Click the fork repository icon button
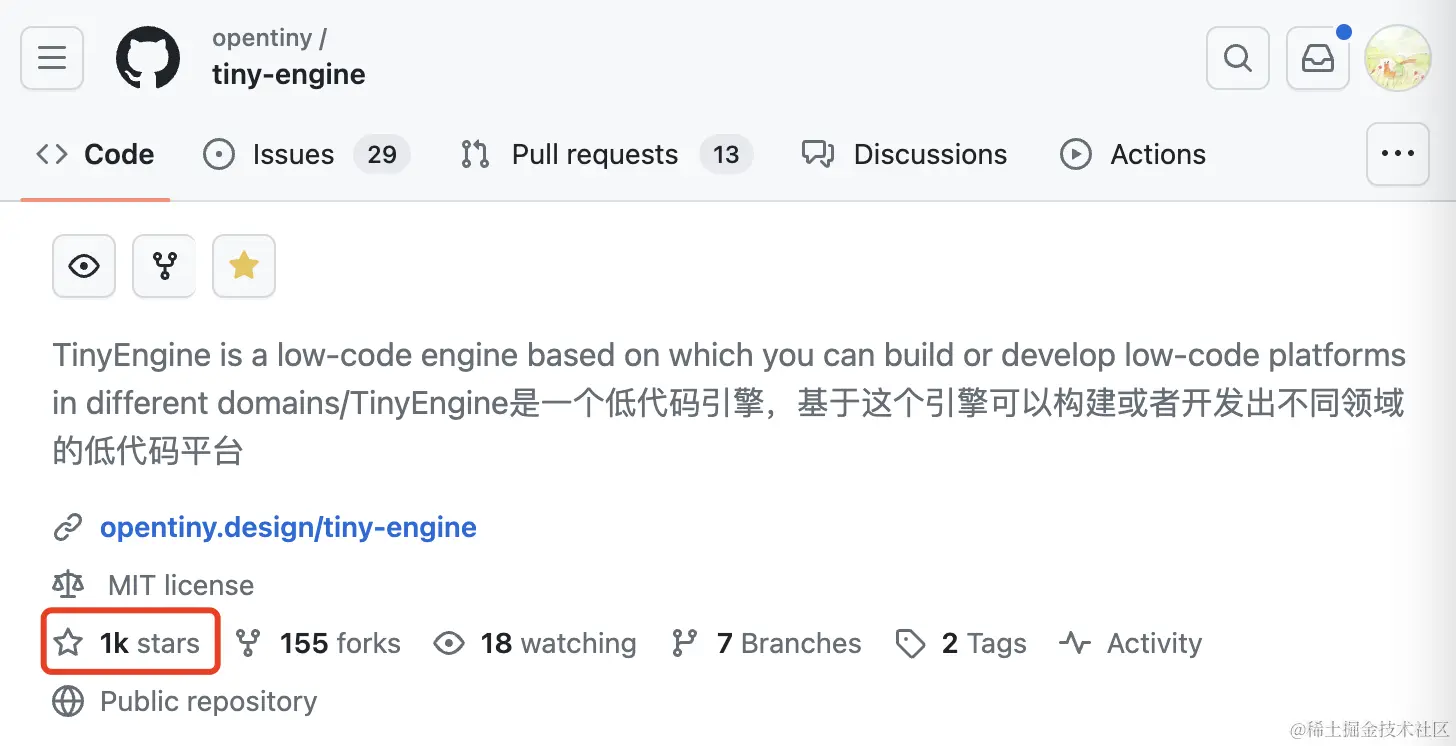Viewport: 1456px width, 746px height. tap(164, 266)
